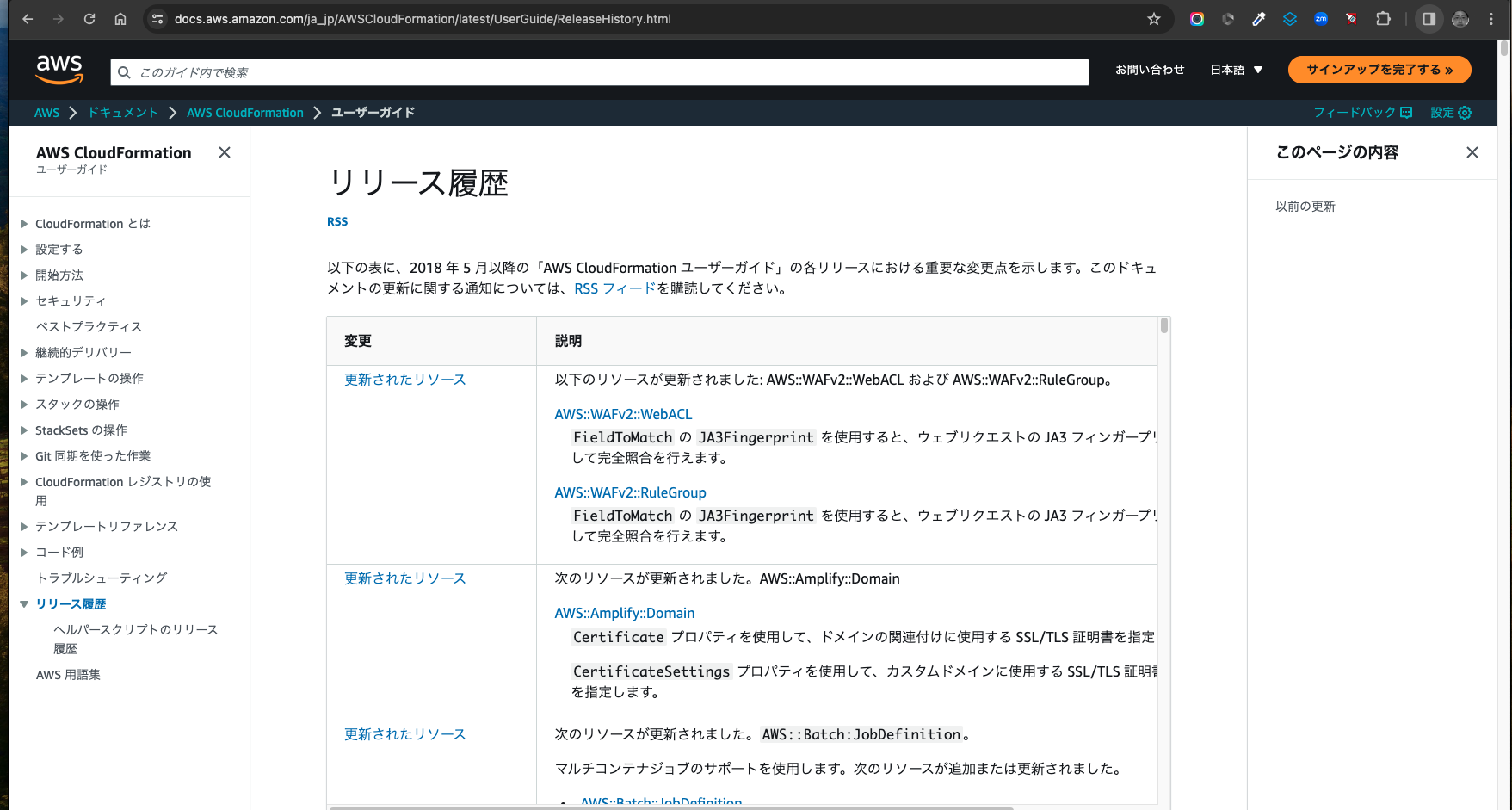
Task: Open the blue stacked-layers extension
Action: [x=1290, y=19]
